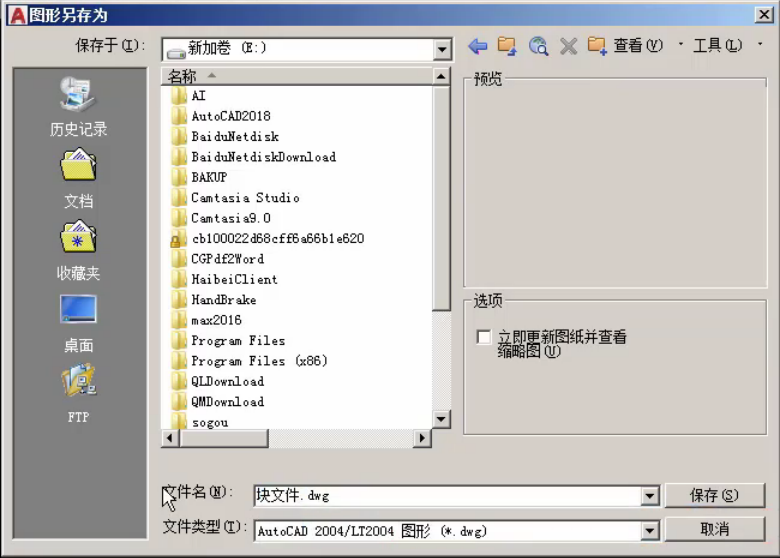Image resolution: width=780 pixels, height=558 pixels.
Task: Click the horizontal scrollbar left arrow
Action: point(170,438)
